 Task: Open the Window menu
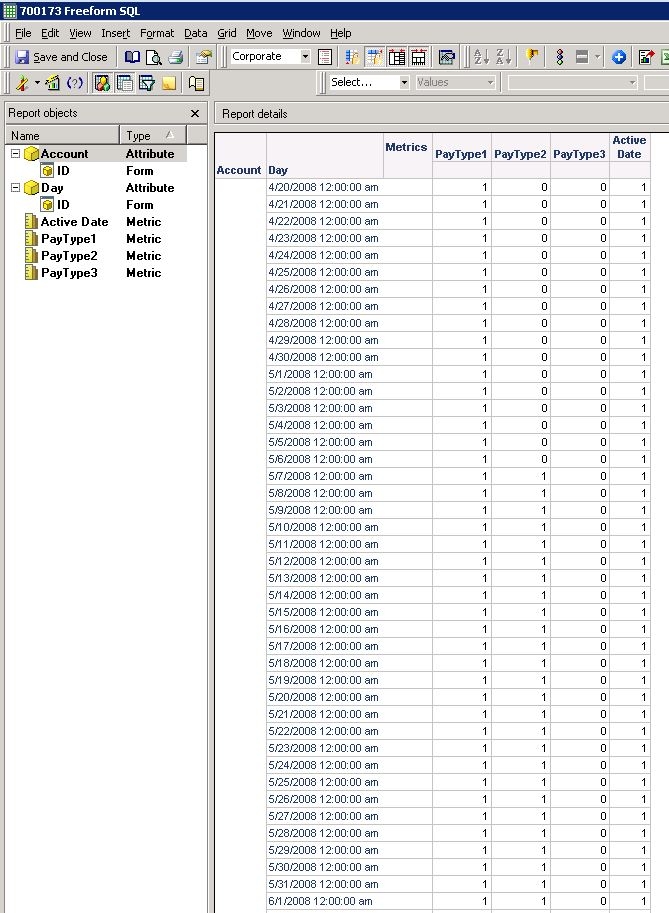pos(301,33)
